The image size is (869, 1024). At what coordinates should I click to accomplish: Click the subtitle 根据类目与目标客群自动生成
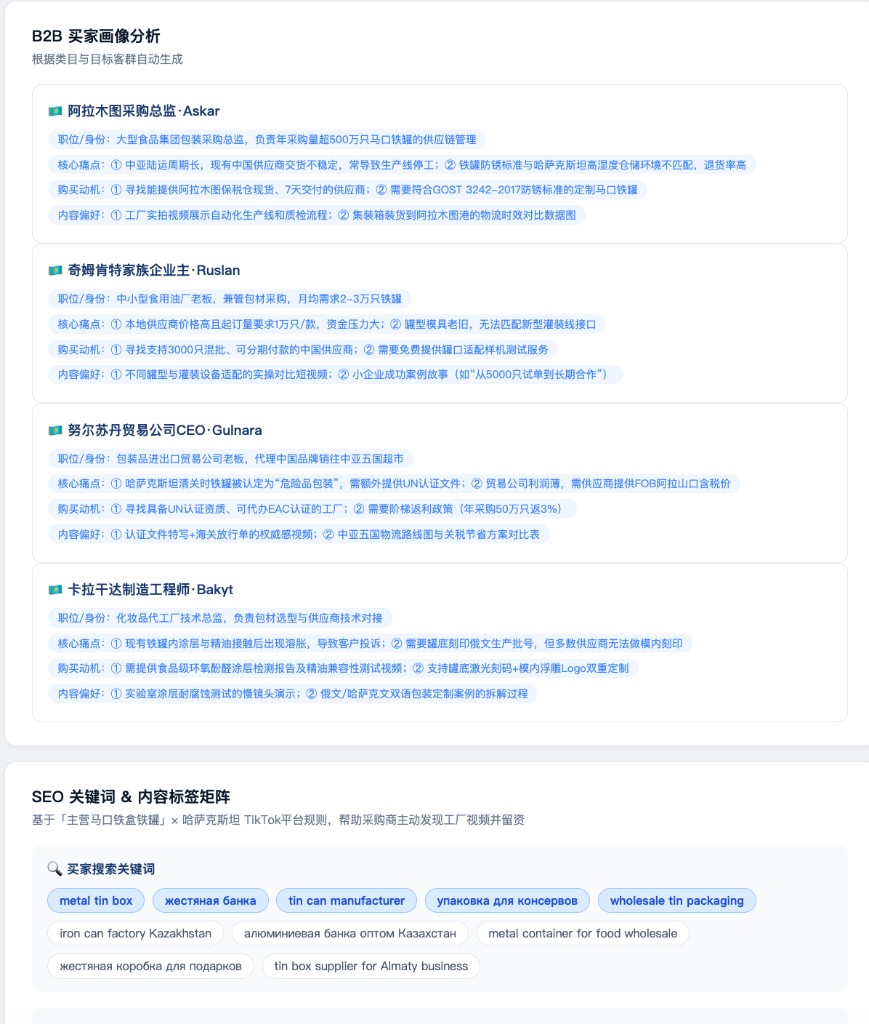pos(107,59)
